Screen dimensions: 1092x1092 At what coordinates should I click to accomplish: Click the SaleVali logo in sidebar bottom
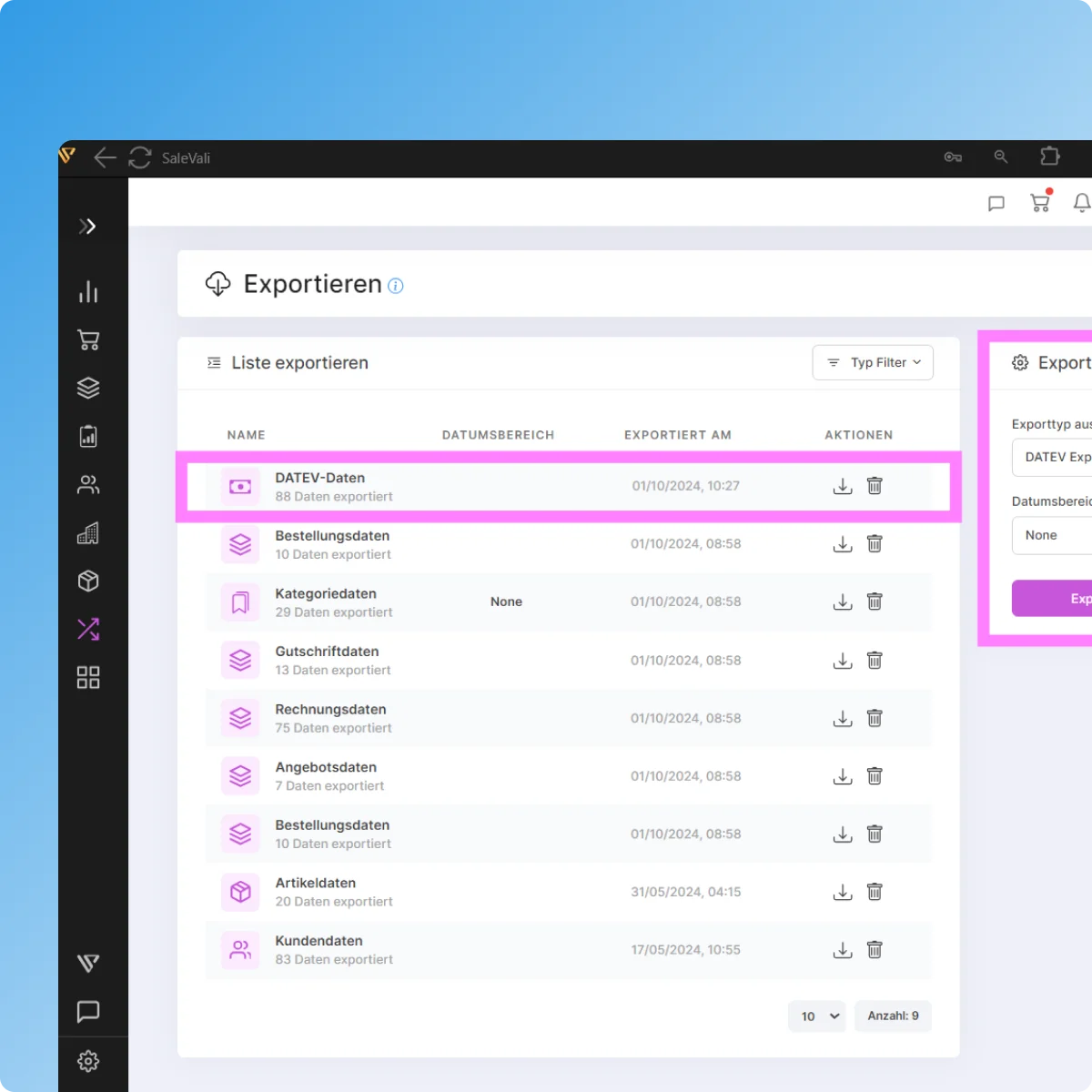(88, 964)
